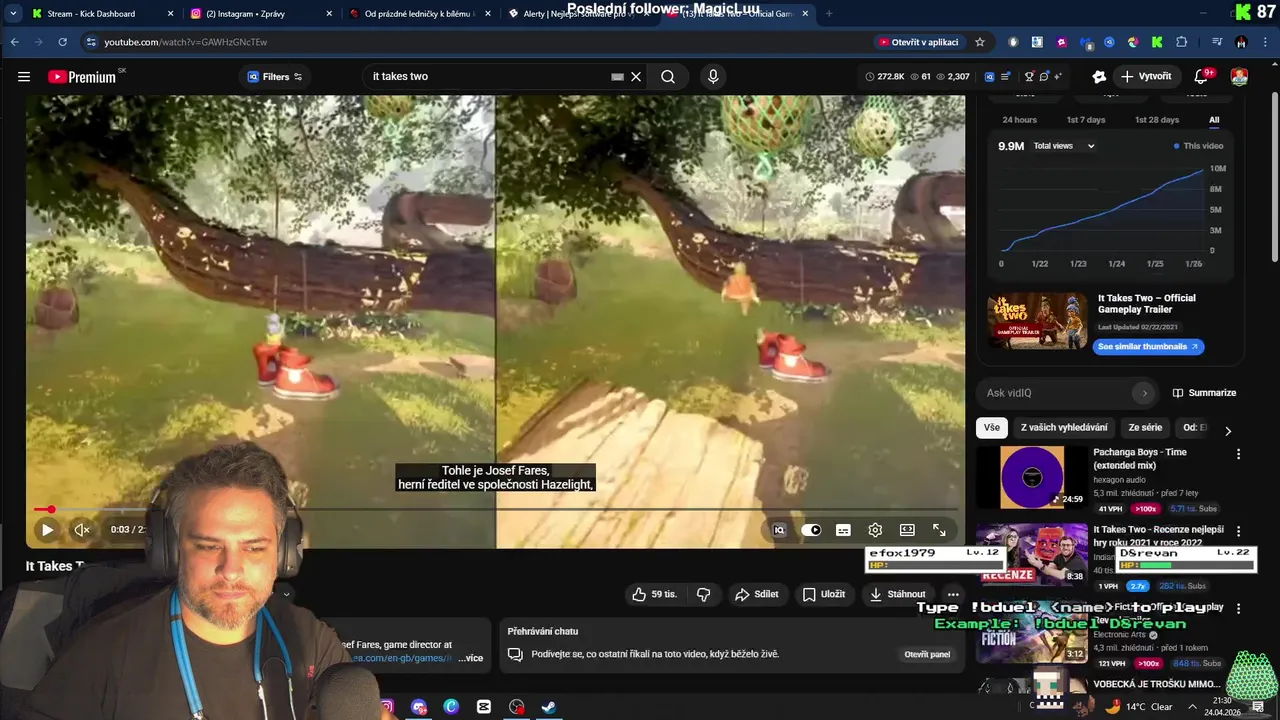Seek on the video progress bar
This screenshot has height=720, width=1280.
point(495,510)
